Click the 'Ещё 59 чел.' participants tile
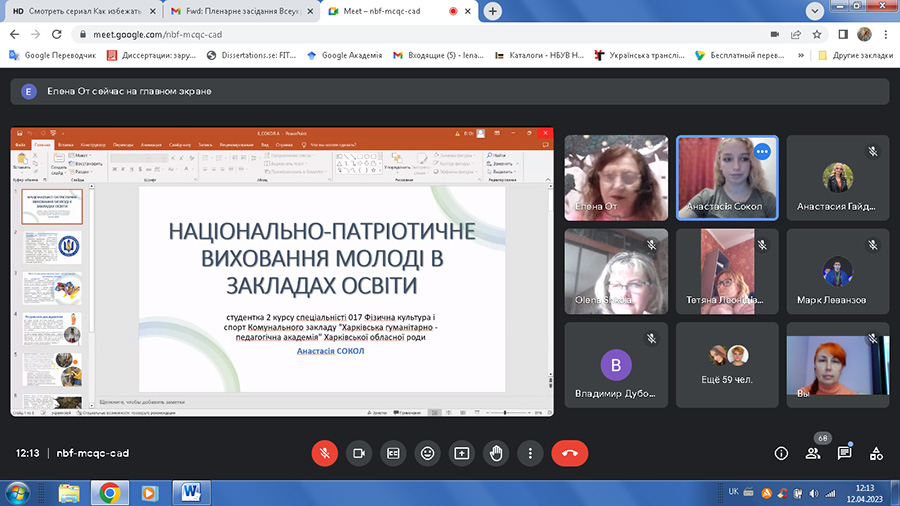This screenshot has height=506, width=900. coord(727,364)
